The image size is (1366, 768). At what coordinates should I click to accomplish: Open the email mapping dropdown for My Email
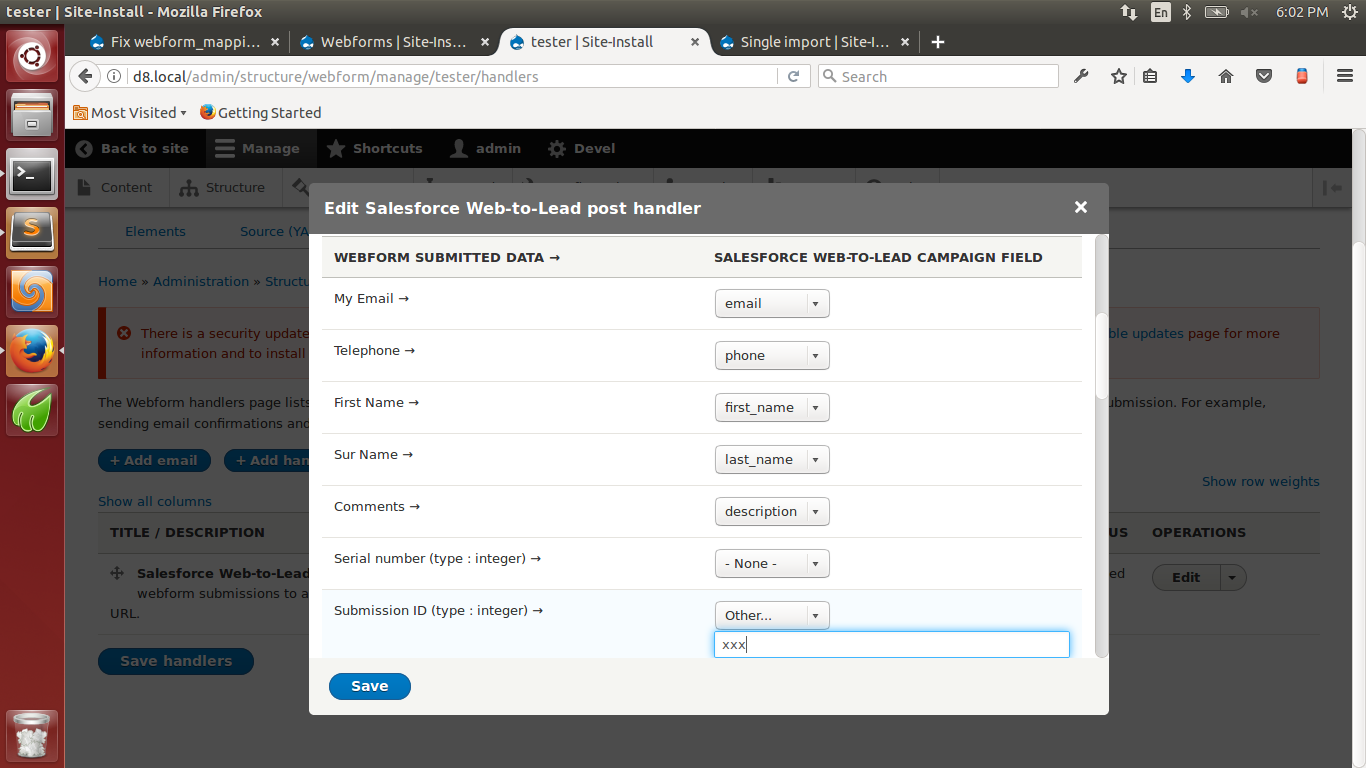(x=771, y=303)
